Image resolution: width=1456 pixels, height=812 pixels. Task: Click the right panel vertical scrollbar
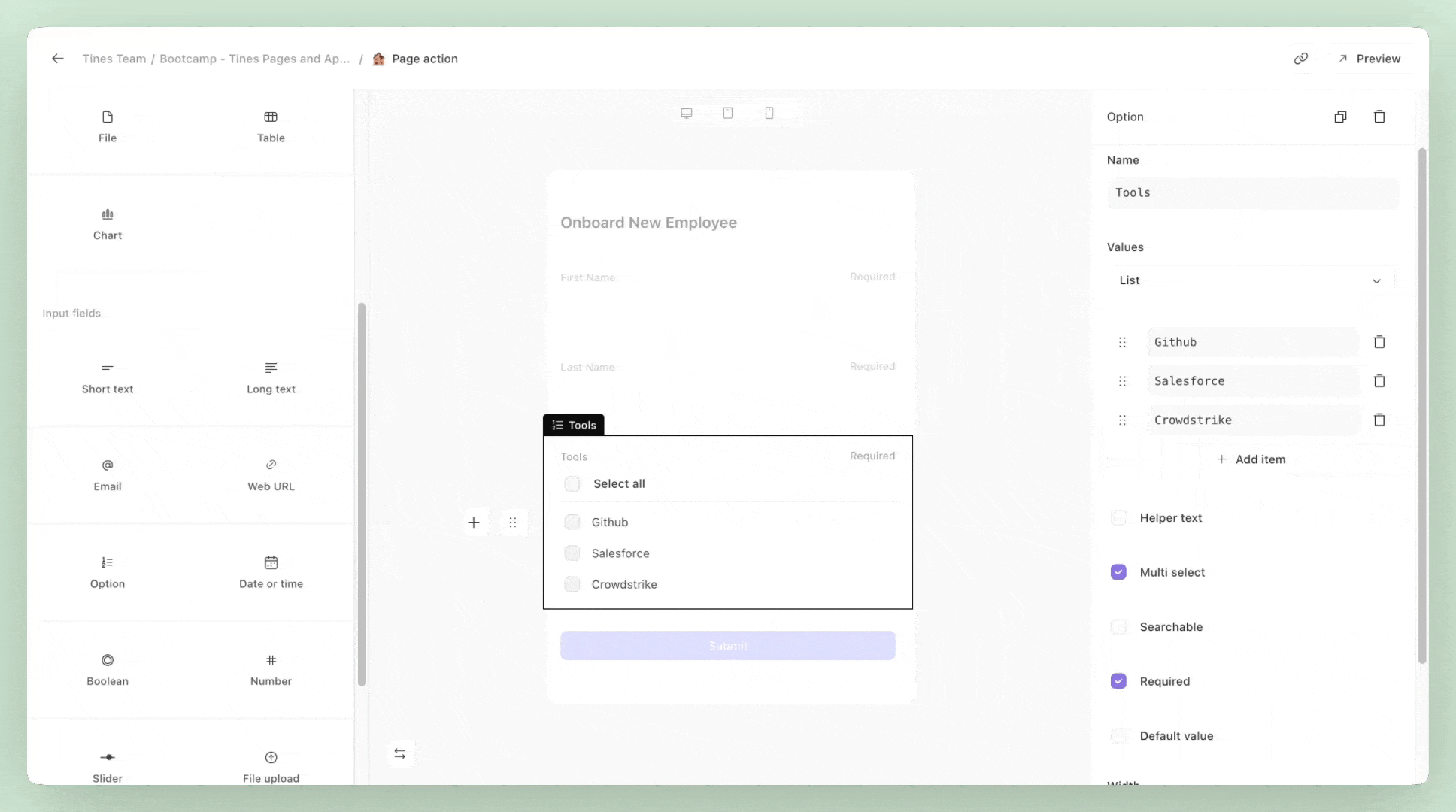tap(1422, 406)
